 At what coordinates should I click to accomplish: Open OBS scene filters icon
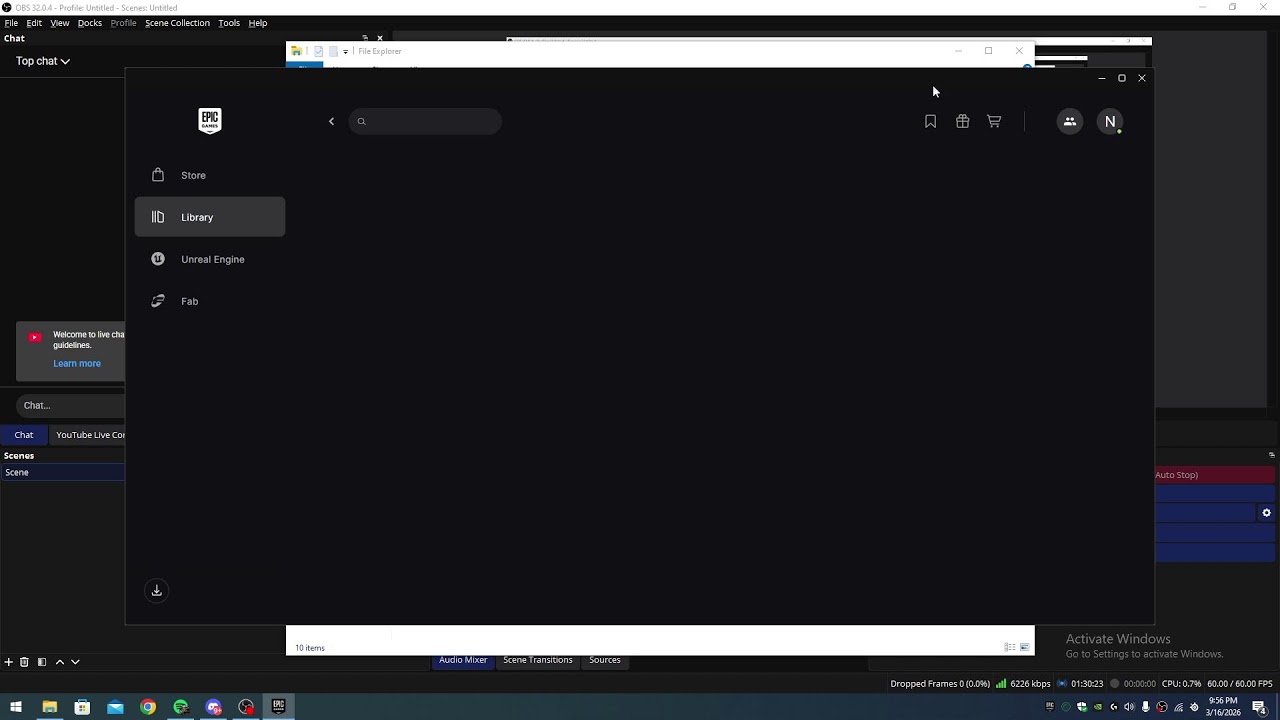41,662
